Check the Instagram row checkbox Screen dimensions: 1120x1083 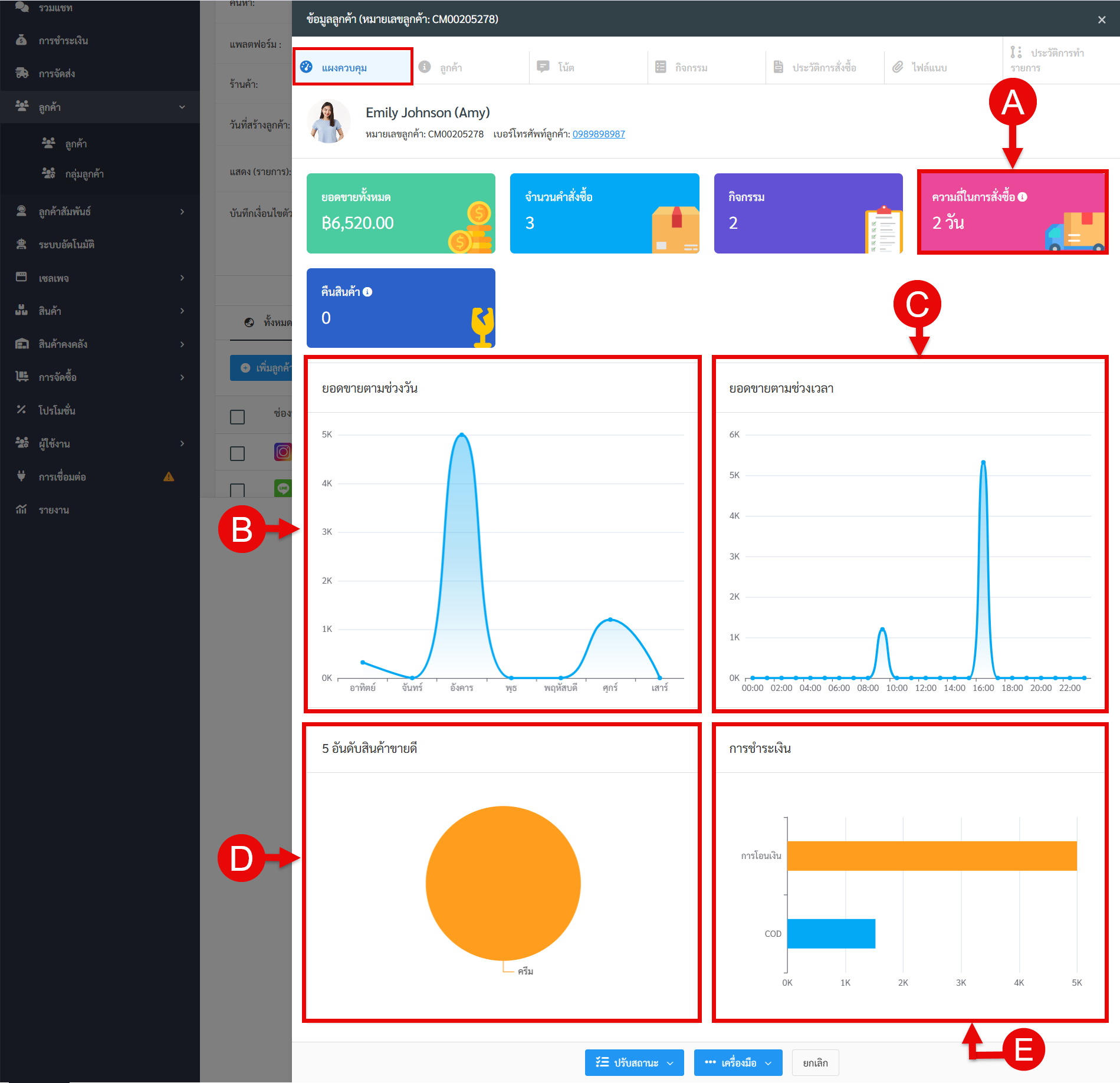pos(237,453)
